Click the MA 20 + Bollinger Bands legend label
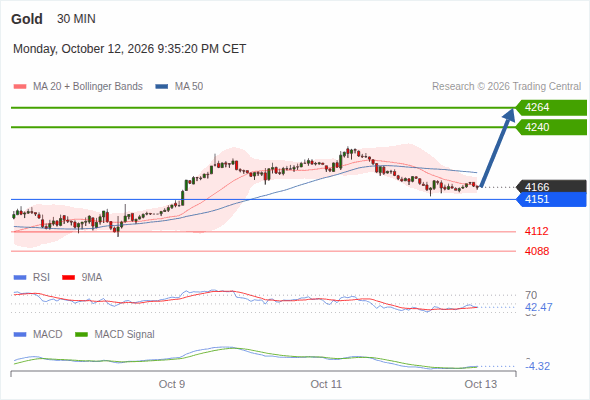 coord(88,87)
